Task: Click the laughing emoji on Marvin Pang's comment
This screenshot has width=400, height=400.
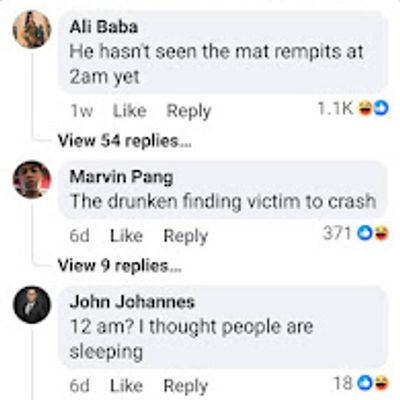Action: (x=381, y=234)
